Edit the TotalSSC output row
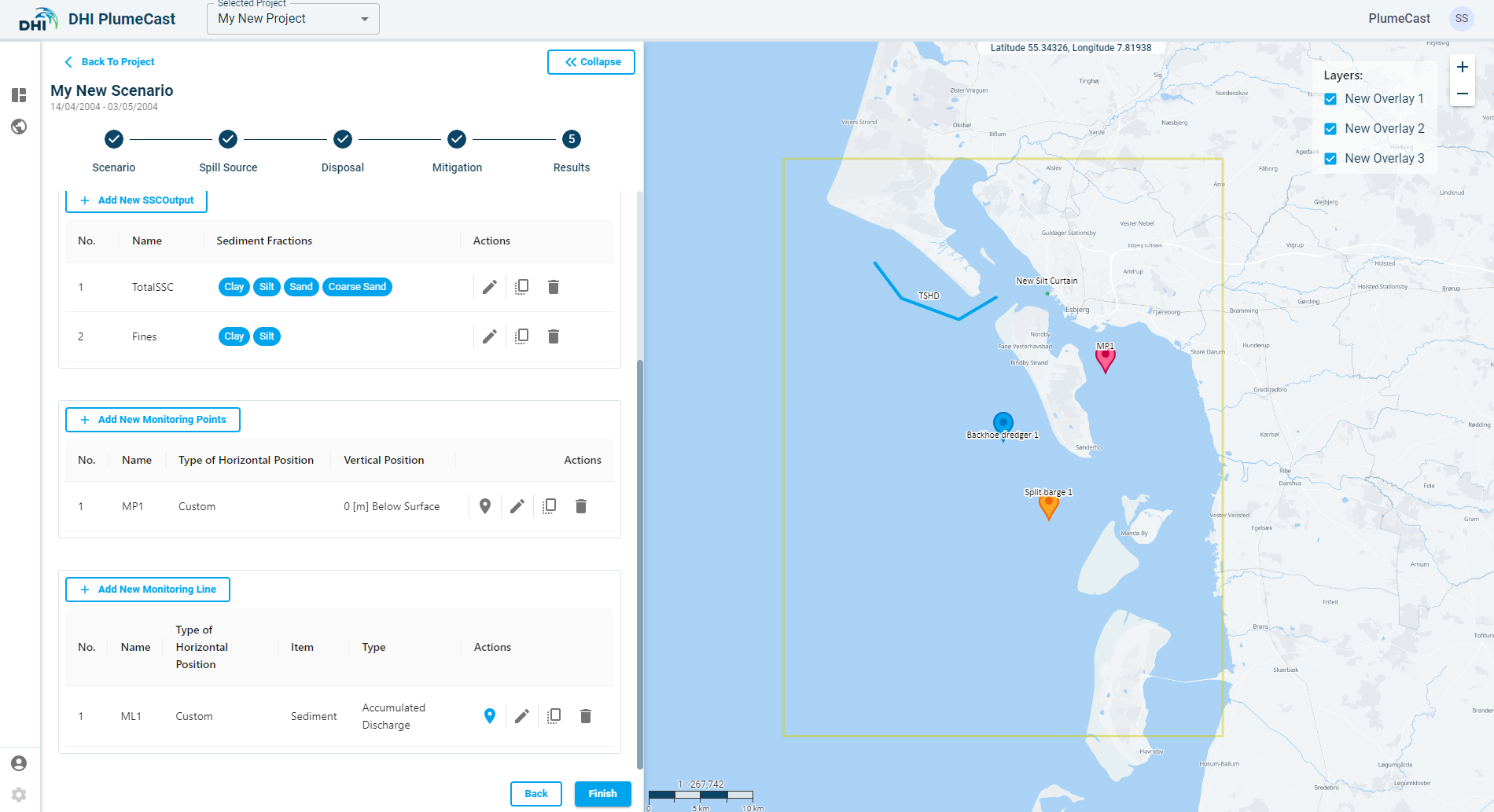 489,287
